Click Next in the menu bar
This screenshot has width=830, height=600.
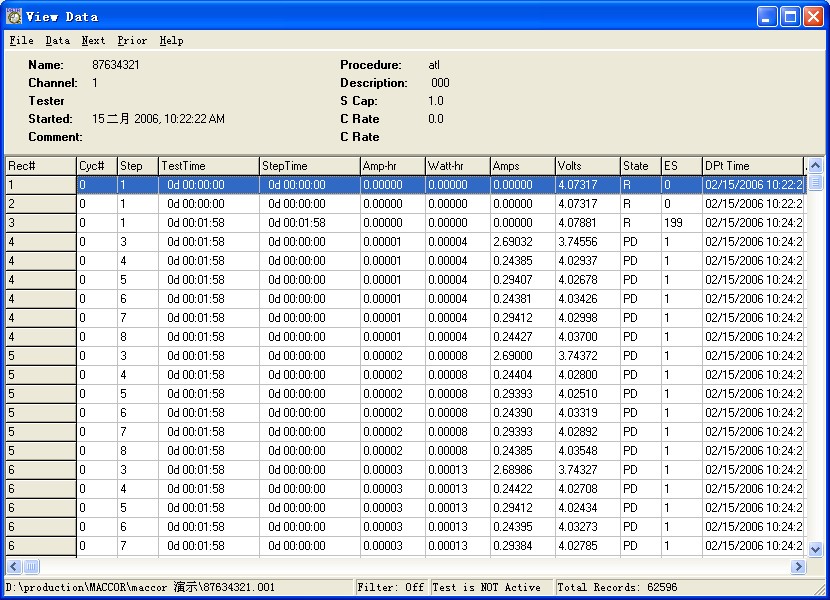click(x=93, y=41)
